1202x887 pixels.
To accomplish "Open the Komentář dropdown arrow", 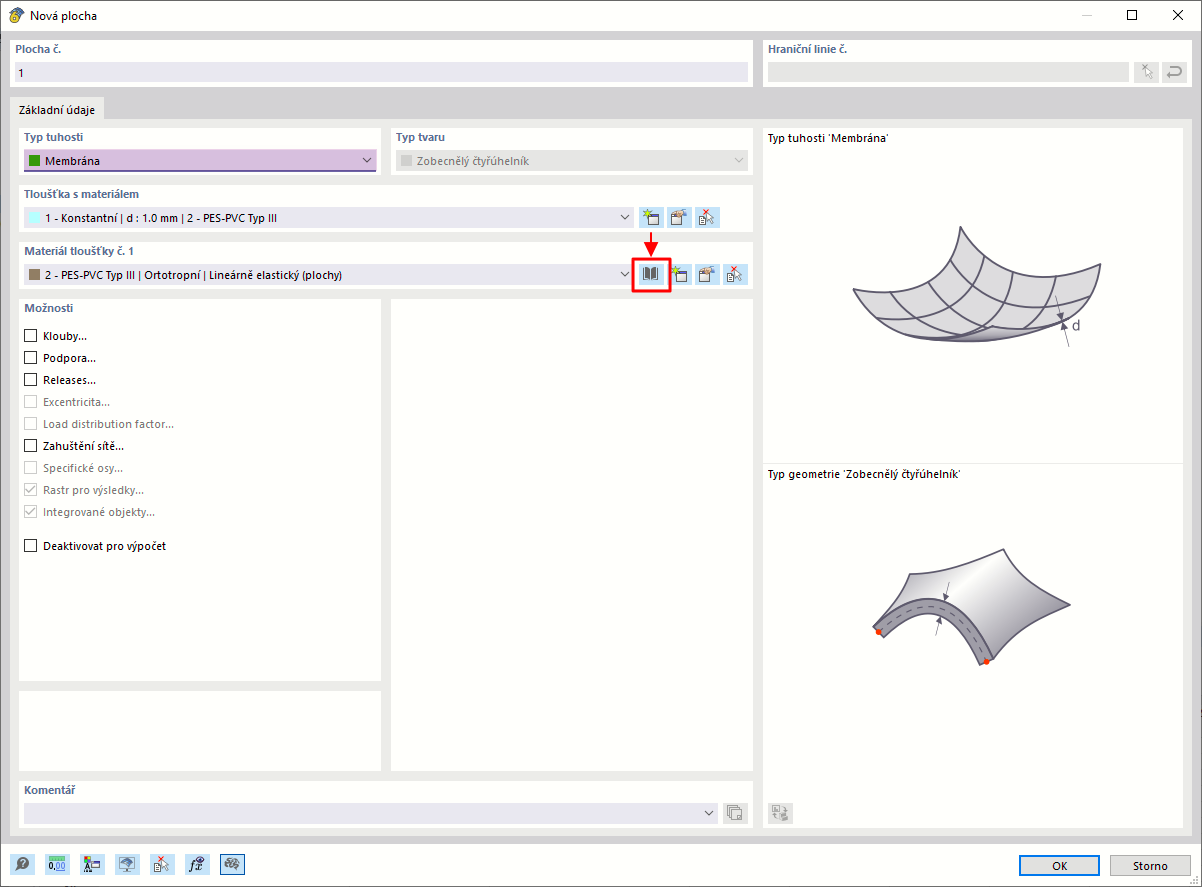I will click(x=709, y=813).
